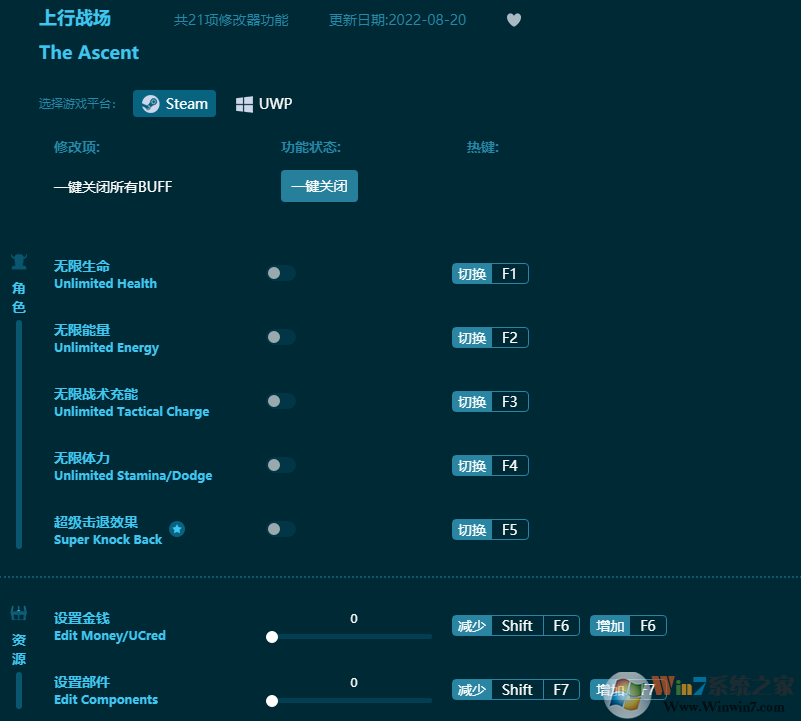Click the star badge beside Super Knock Back
The height and width of the screenshot is (721, 801).
click(x=177, y=530)
